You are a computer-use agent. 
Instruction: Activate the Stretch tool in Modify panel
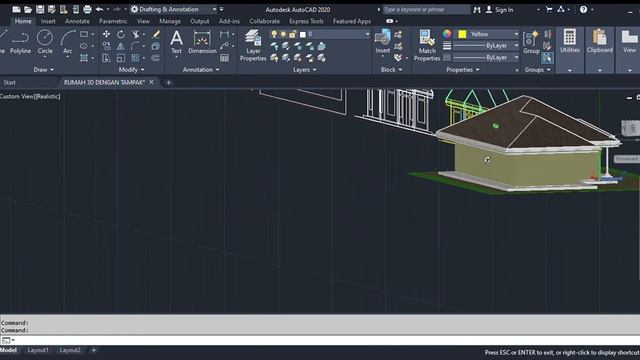[106, 58]
